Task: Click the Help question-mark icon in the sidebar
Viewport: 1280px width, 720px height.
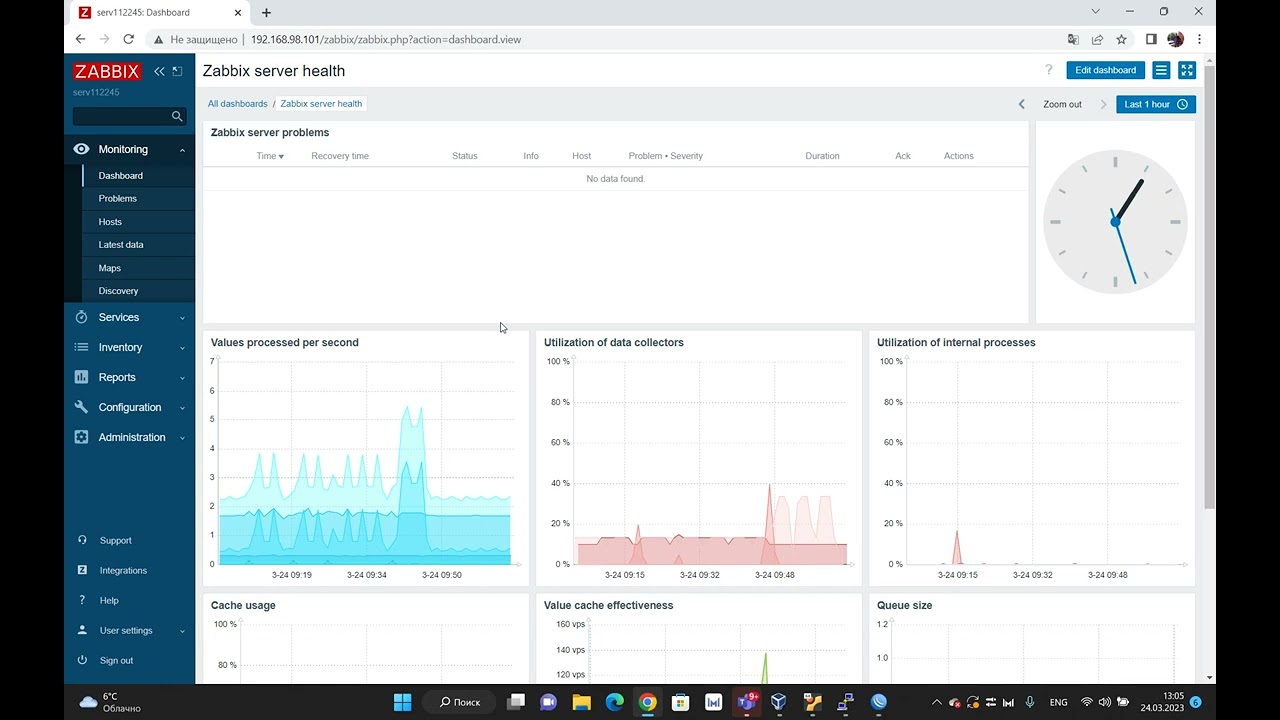Action: click(x=82, y=600)
